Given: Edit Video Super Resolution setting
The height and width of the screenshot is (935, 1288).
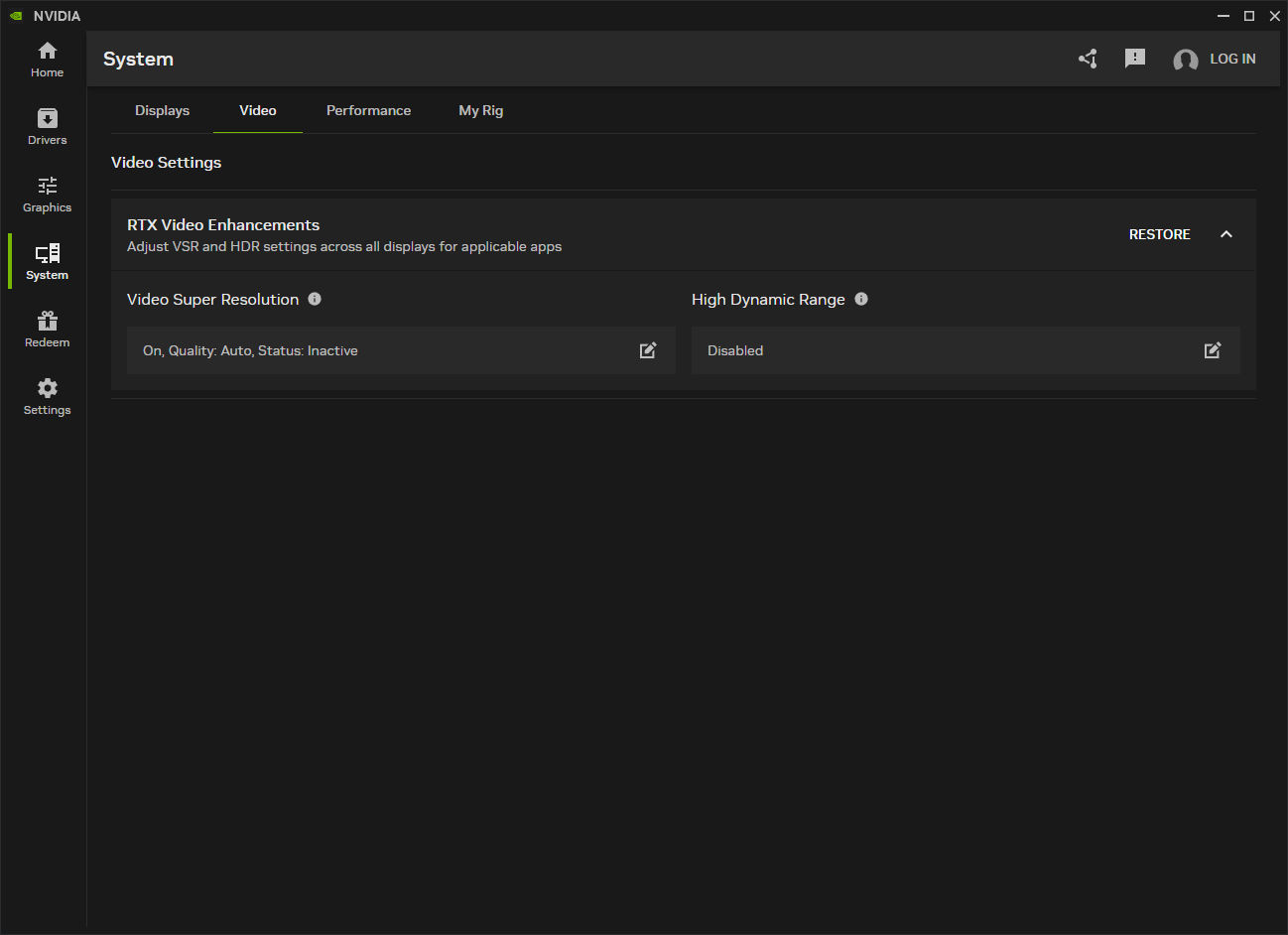Looking at the screenshot, I should point(648,350).
